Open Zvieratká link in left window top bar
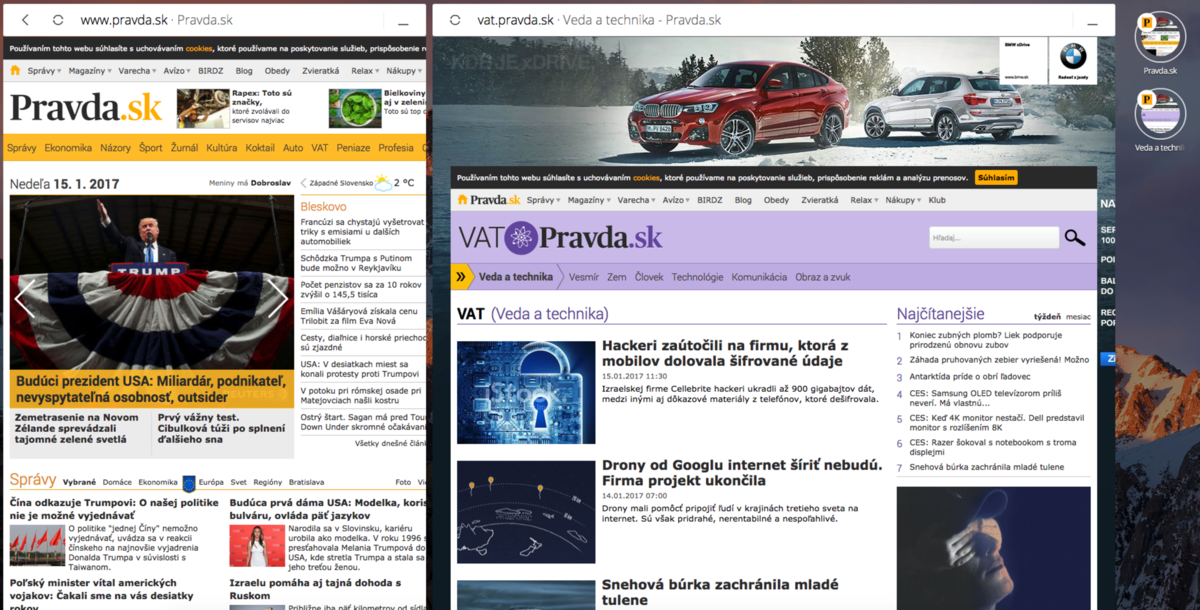Screen dimensions: 1200x610 322,71
